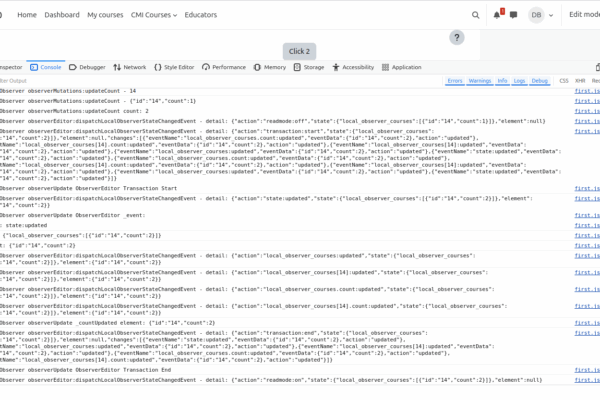Toggle the Warnings log filter
600x400 pixels.
(480, 80)
